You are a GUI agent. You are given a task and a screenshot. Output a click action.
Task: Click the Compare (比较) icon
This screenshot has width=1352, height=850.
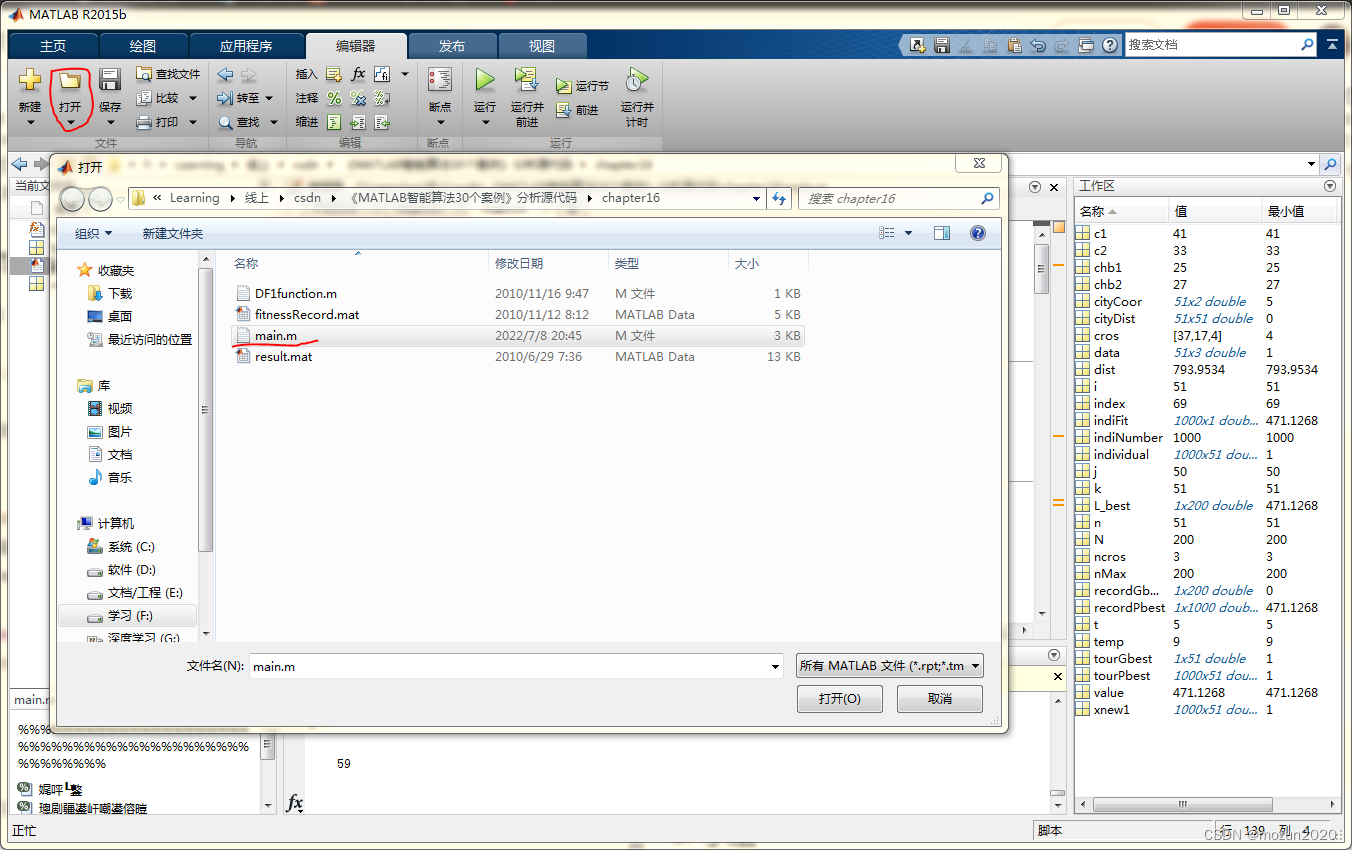[144, 98]
